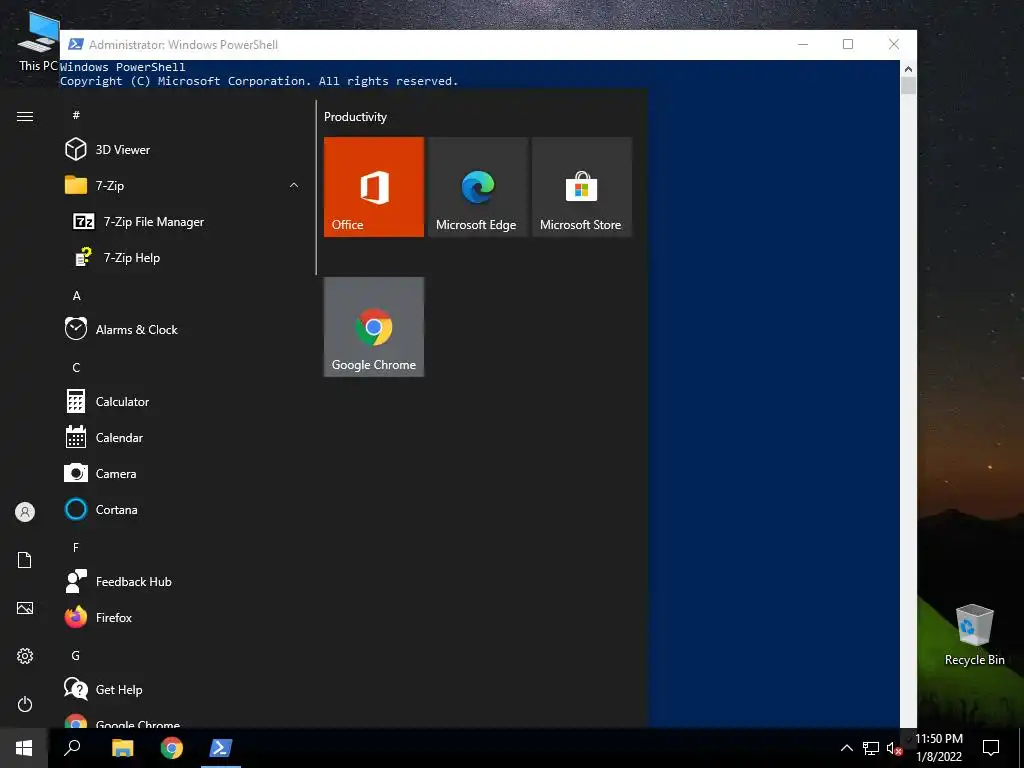Launch 7-Zip File Manager

tap(183, 221)
